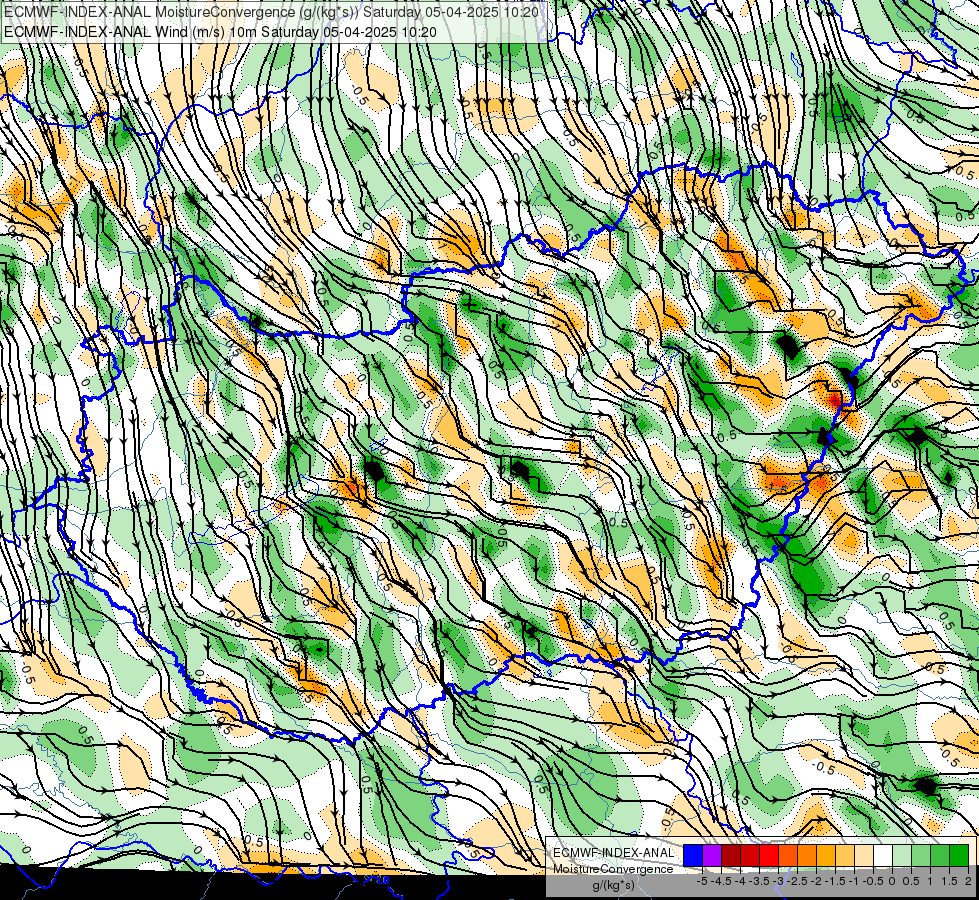979x900 pixels.
Task: Click the legend swatch between -2.5 and -2
Action: coord(807,855)
